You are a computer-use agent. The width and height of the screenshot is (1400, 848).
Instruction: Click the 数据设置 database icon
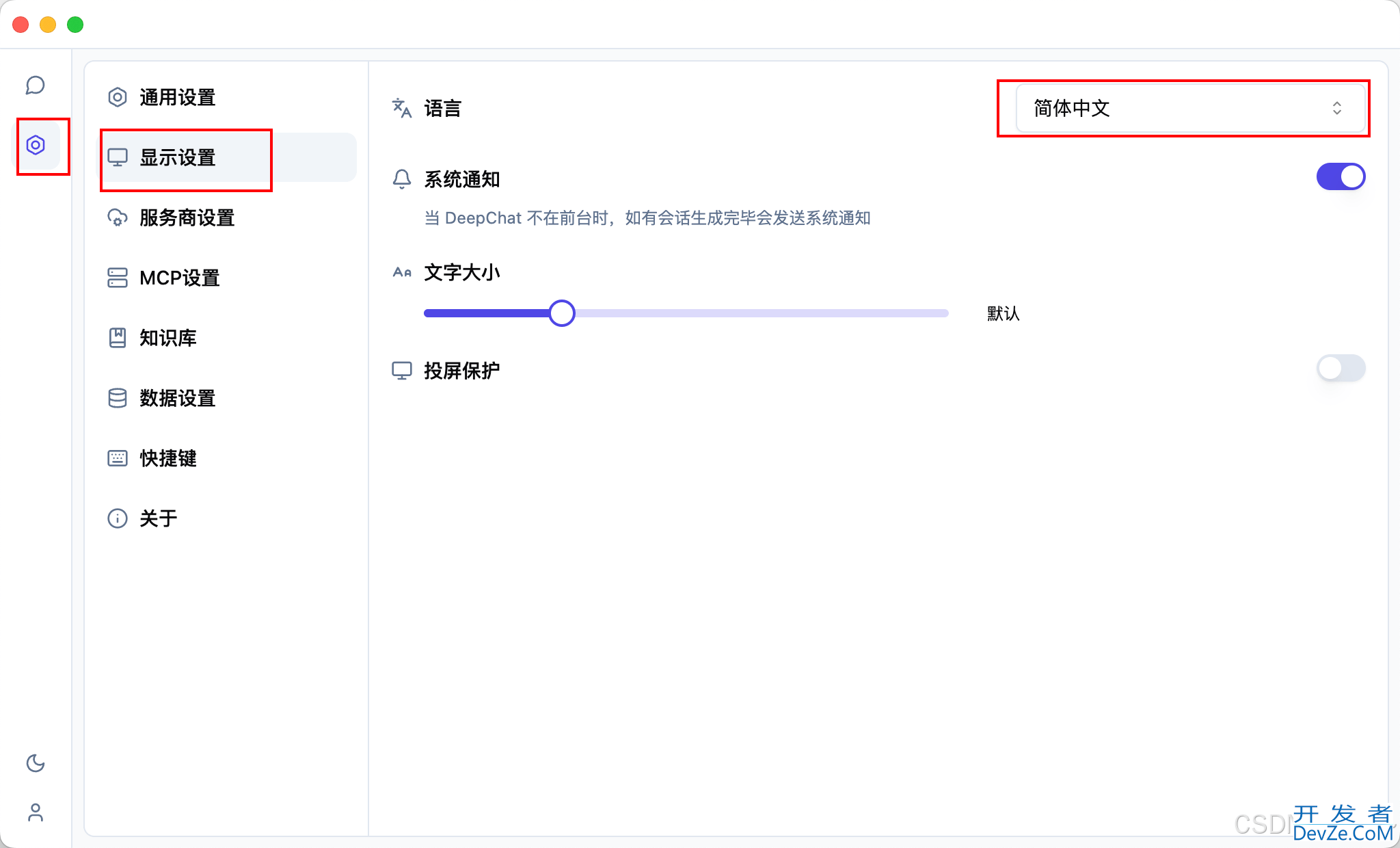click(x=118, y=398)
